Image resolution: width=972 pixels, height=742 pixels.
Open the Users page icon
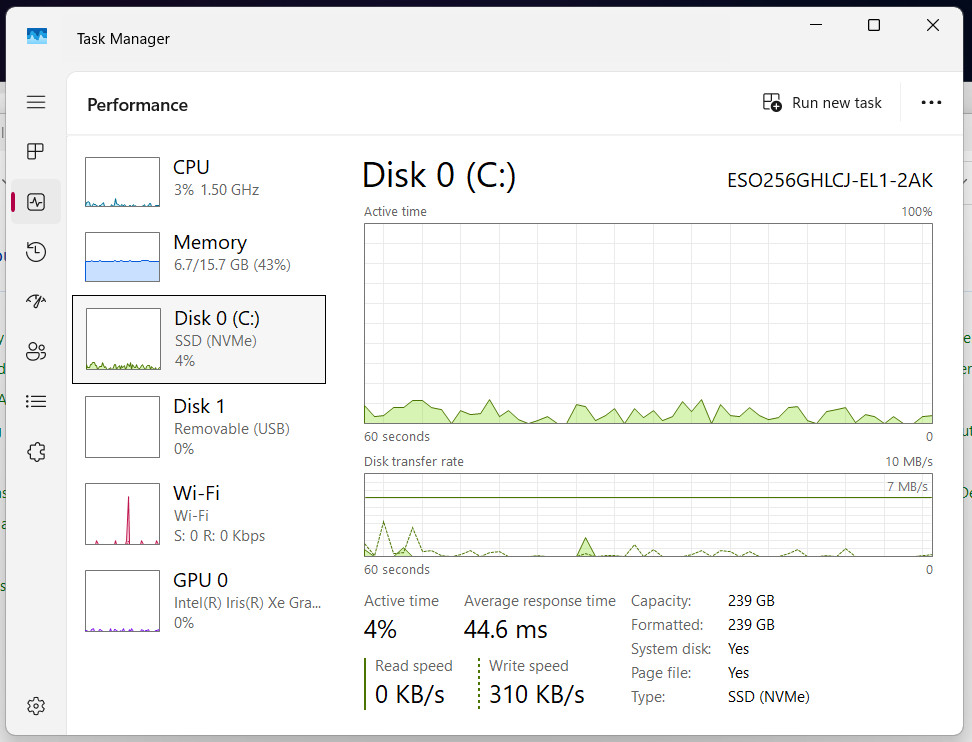pyautogui.click(x=36, y=351)
